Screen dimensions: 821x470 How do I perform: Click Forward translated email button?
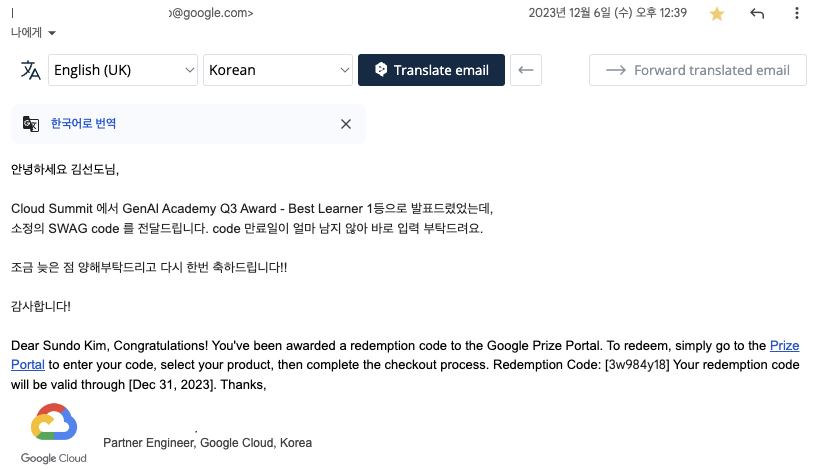[698, 70]
